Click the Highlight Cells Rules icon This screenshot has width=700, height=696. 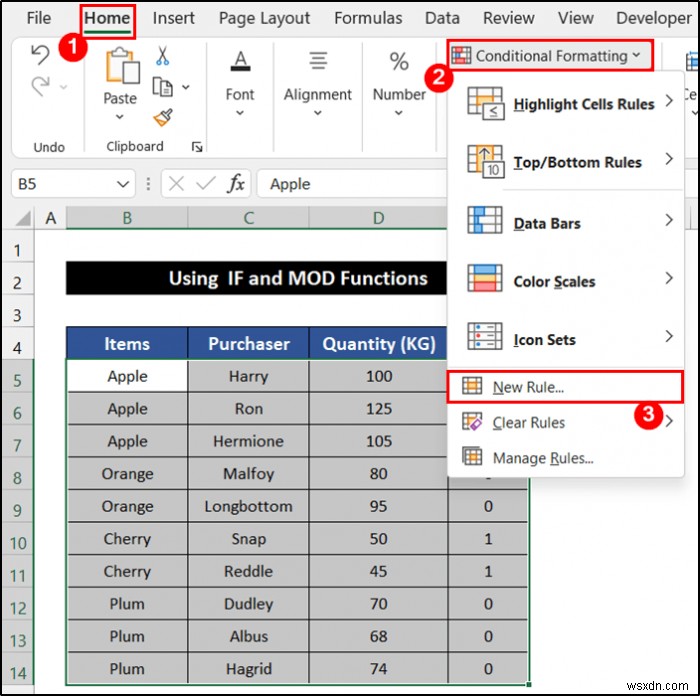(x=485, y=104)
